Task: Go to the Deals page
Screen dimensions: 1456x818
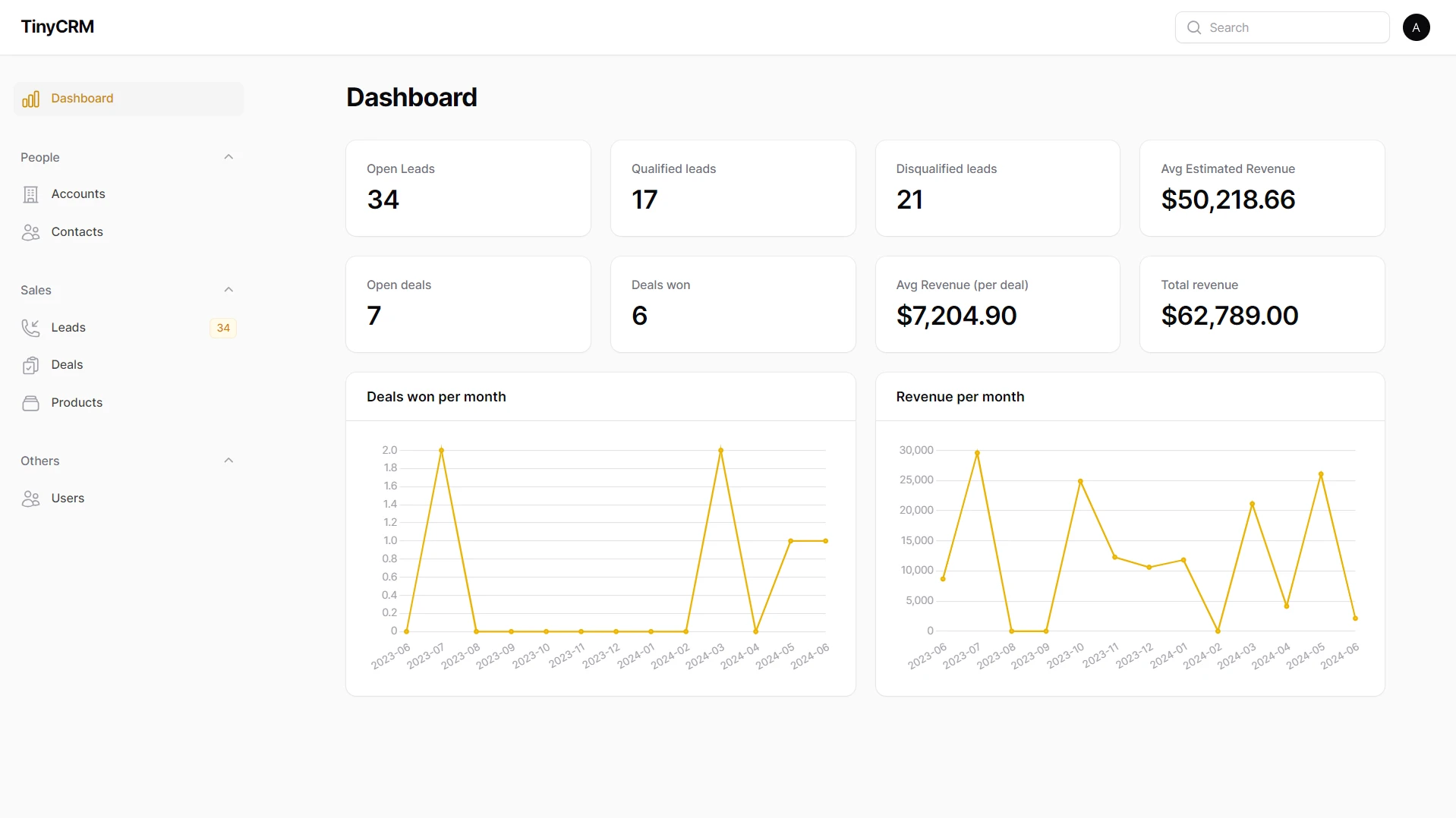Action: click(128, 365)
